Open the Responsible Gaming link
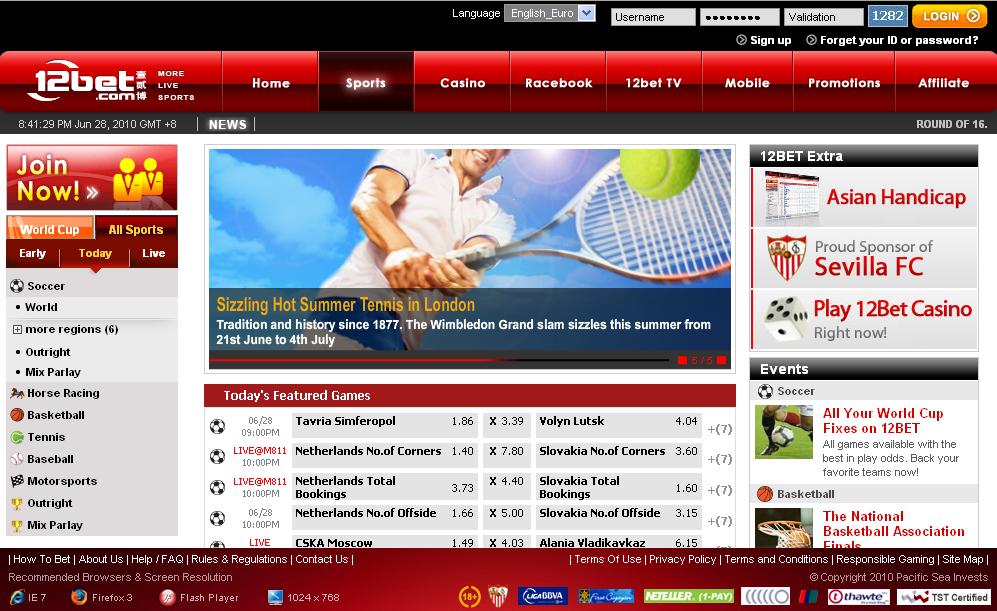The width and height of the screenshot is (997, 611). 885,560
